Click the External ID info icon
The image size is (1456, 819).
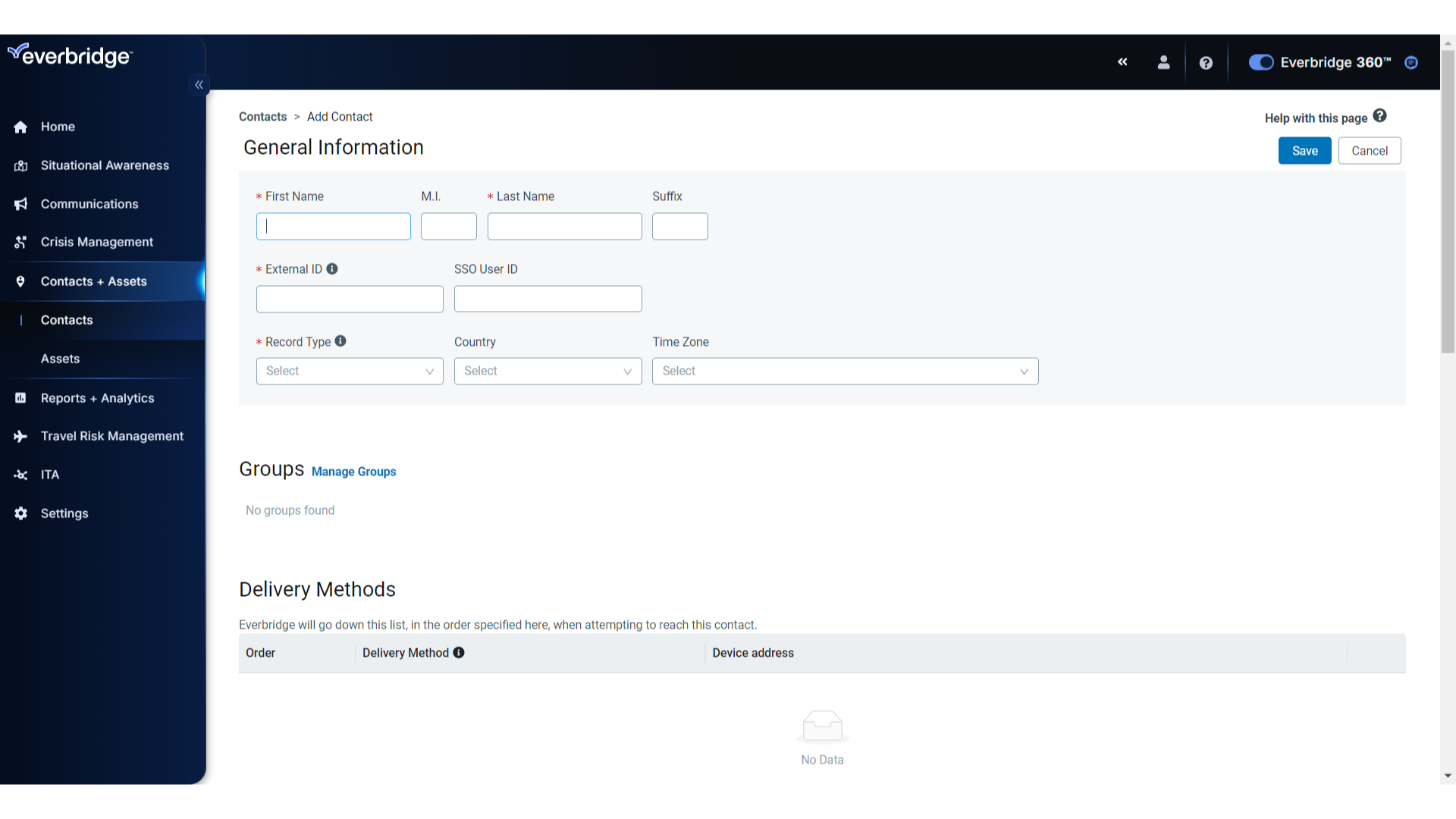(x=334, y=269)
